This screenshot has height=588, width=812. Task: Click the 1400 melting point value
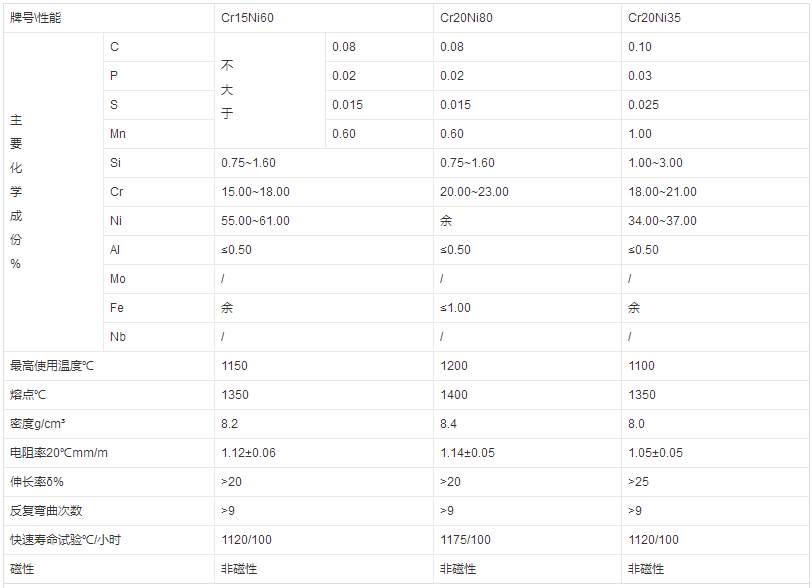(x=453, y=395)
